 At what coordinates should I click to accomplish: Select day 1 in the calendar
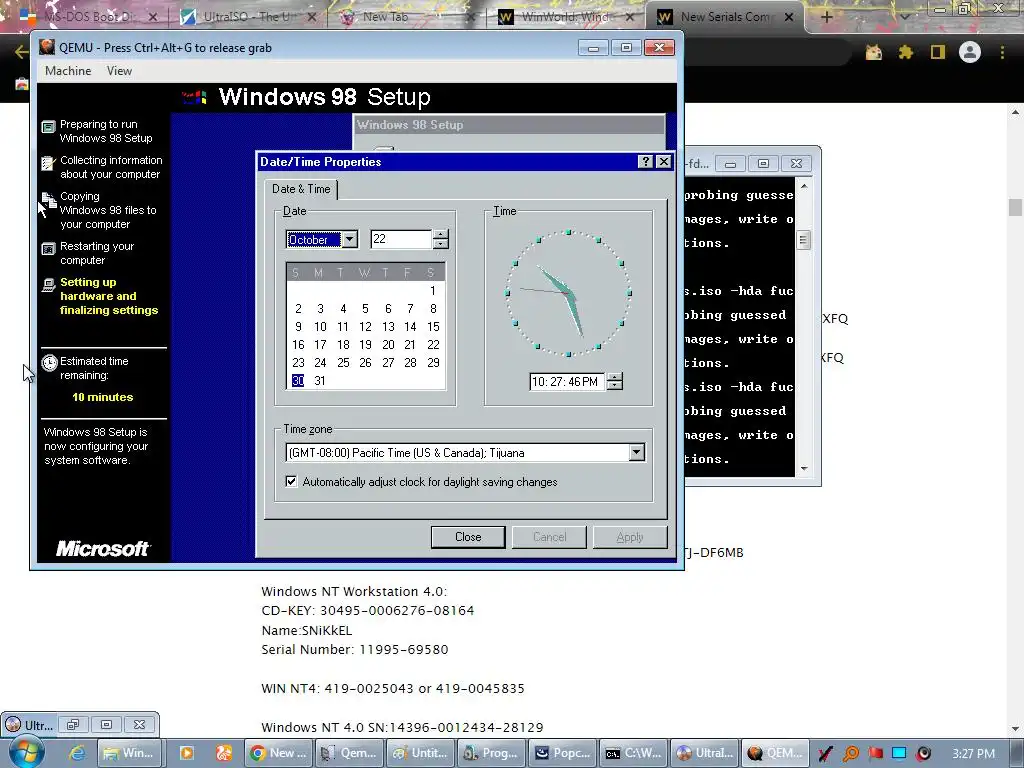coord(433,291)
